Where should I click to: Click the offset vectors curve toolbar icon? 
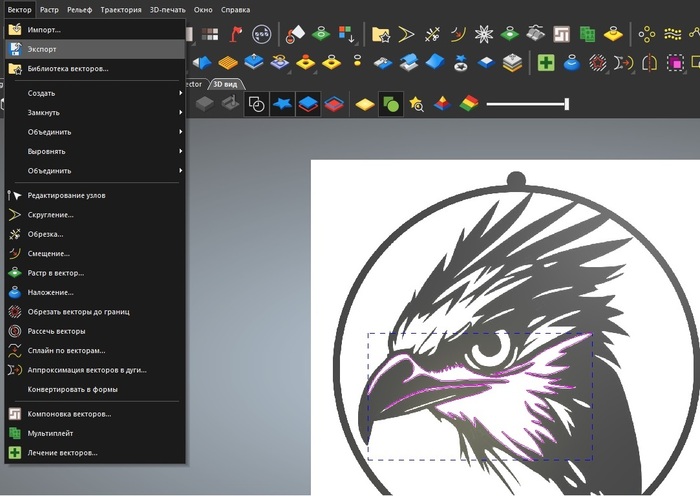(x=458, y=34)
